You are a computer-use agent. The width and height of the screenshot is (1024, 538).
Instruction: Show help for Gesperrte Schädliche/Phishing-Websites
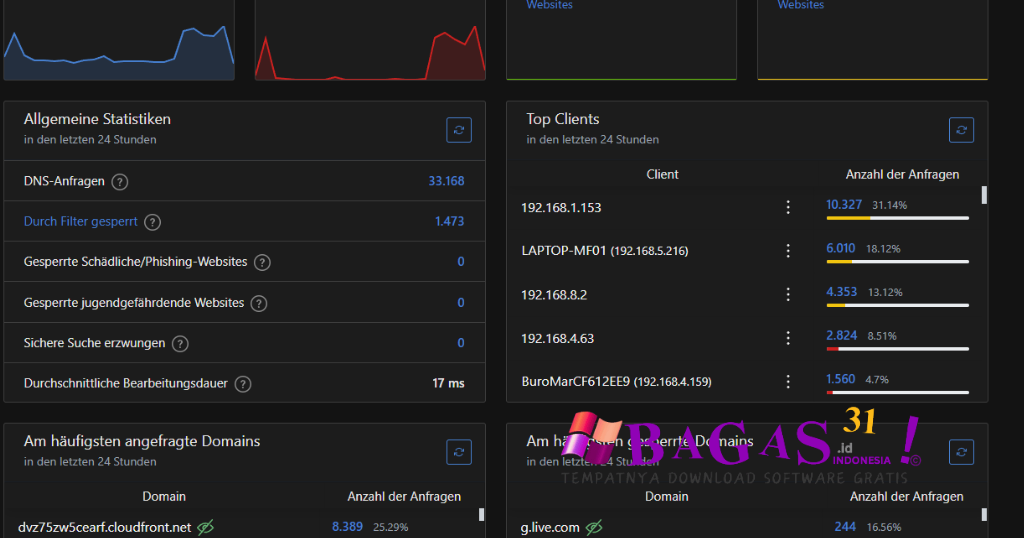pos(262,262)
